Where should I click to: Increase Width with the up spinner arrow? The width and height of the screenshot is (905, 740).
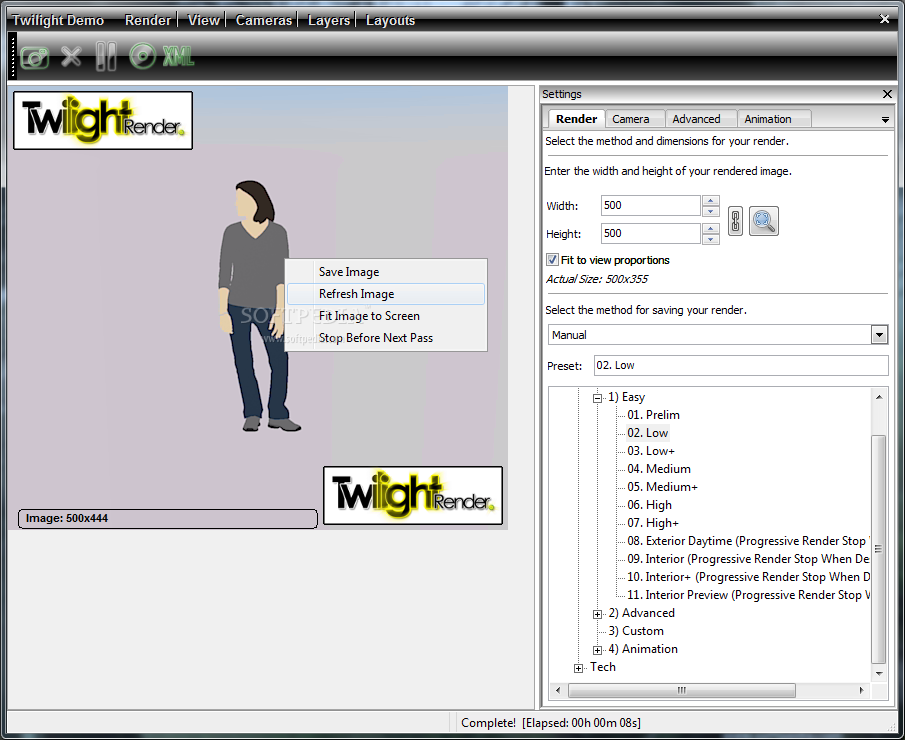(710, 201)
